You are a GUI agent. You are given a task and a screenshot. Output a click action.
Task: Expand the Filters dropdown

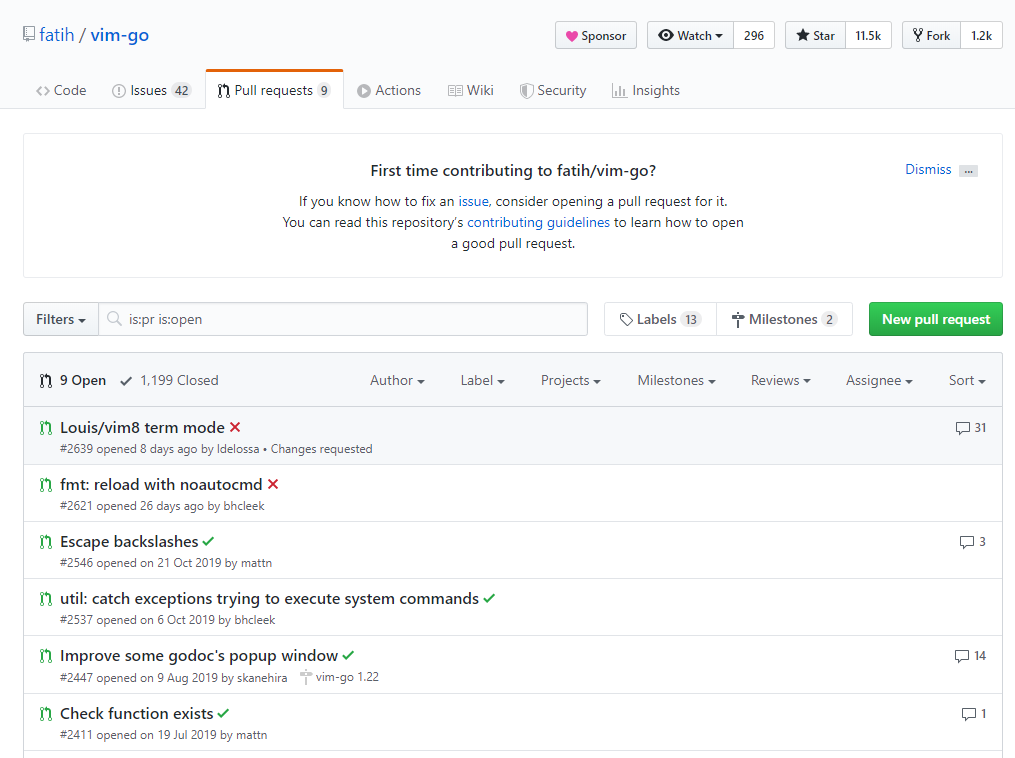point(60,320)
